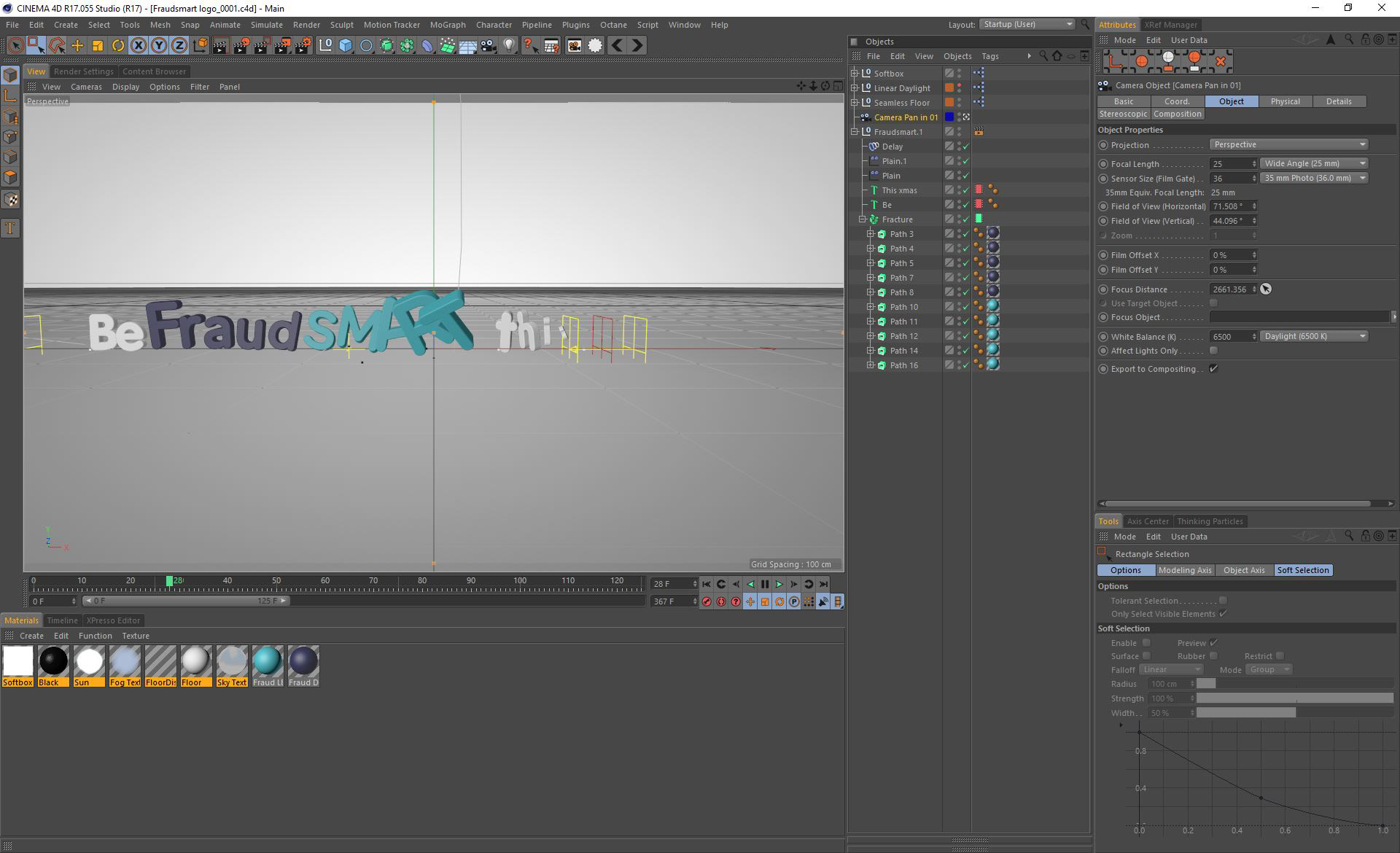Open the MoGraph menu
The width and height of the screenshot is (1400, 853).
[448, 25]
